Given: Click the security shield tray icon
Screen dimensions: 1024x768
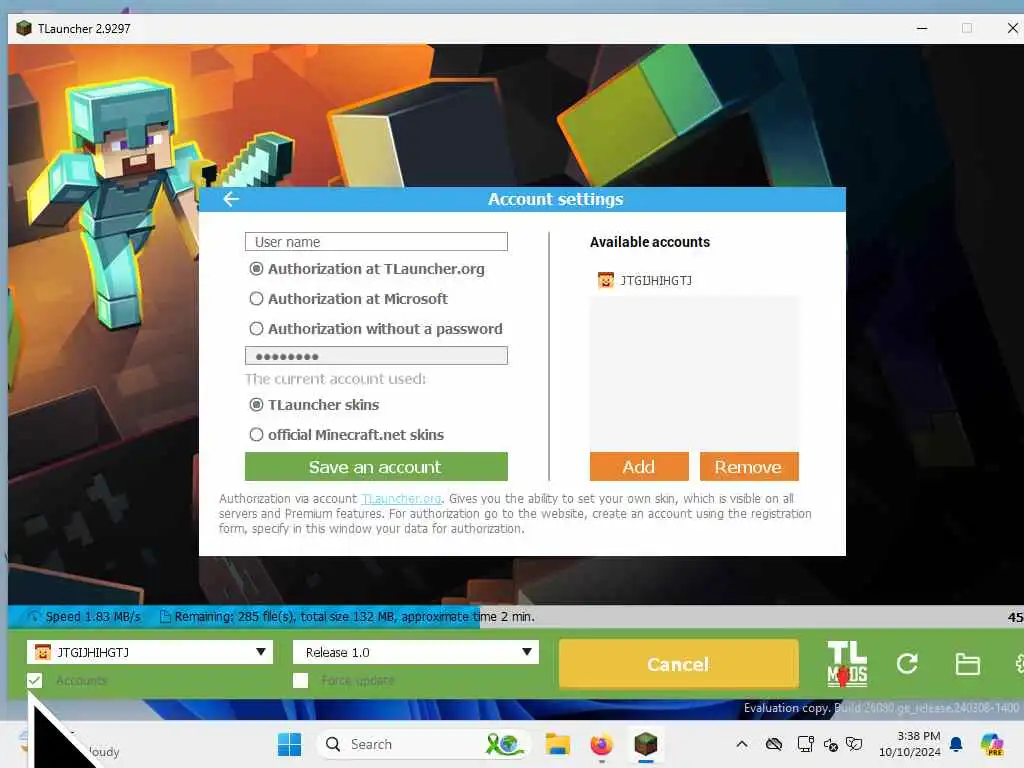Looking at the screenshot, I should tap(854, 744).
